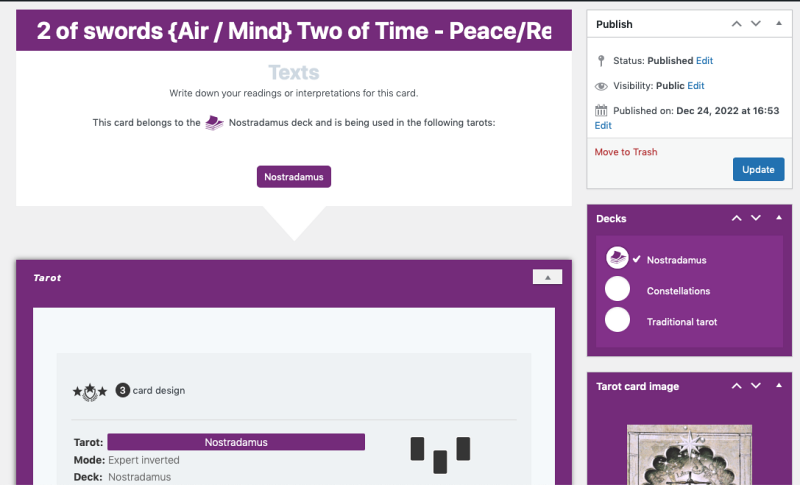The width and height of the screenshot is (800, 485).
Task: Click the three-card spread layout icon
Action: point(440,455)
